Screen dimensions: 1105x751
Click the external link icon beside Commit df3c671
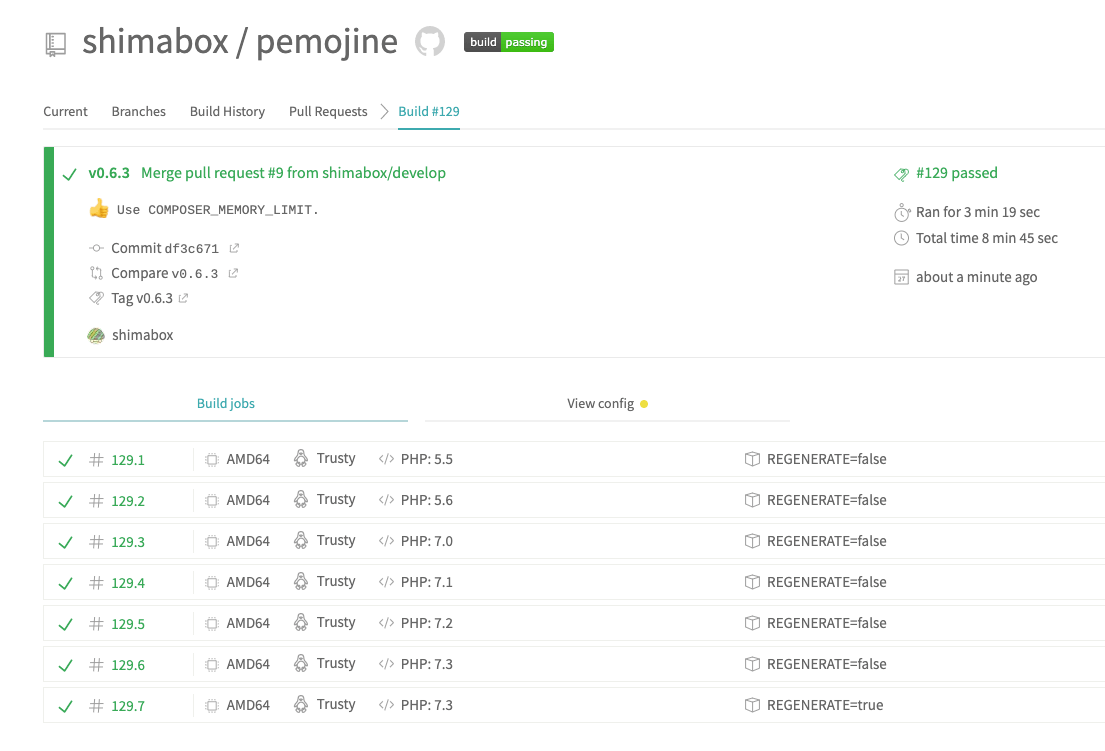[x=234, y=248]
